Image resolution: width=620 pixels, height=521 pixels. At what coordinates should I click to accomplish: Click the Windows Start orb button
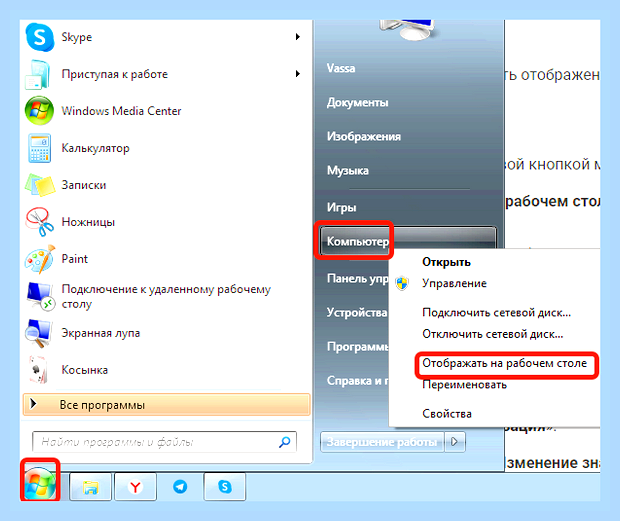click(x=40, y=483)
